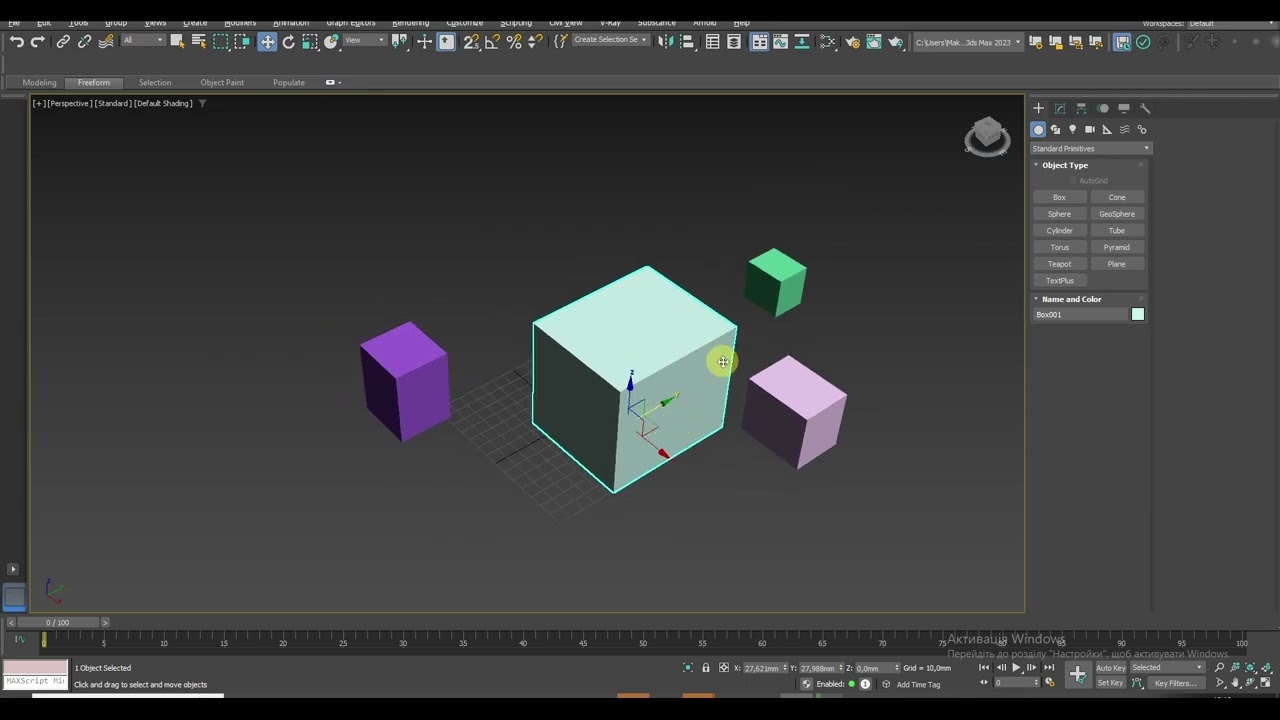Click the Key Filters button
The height and width of the screenshot is (720, 1280).
click(x=1175, y=683)
